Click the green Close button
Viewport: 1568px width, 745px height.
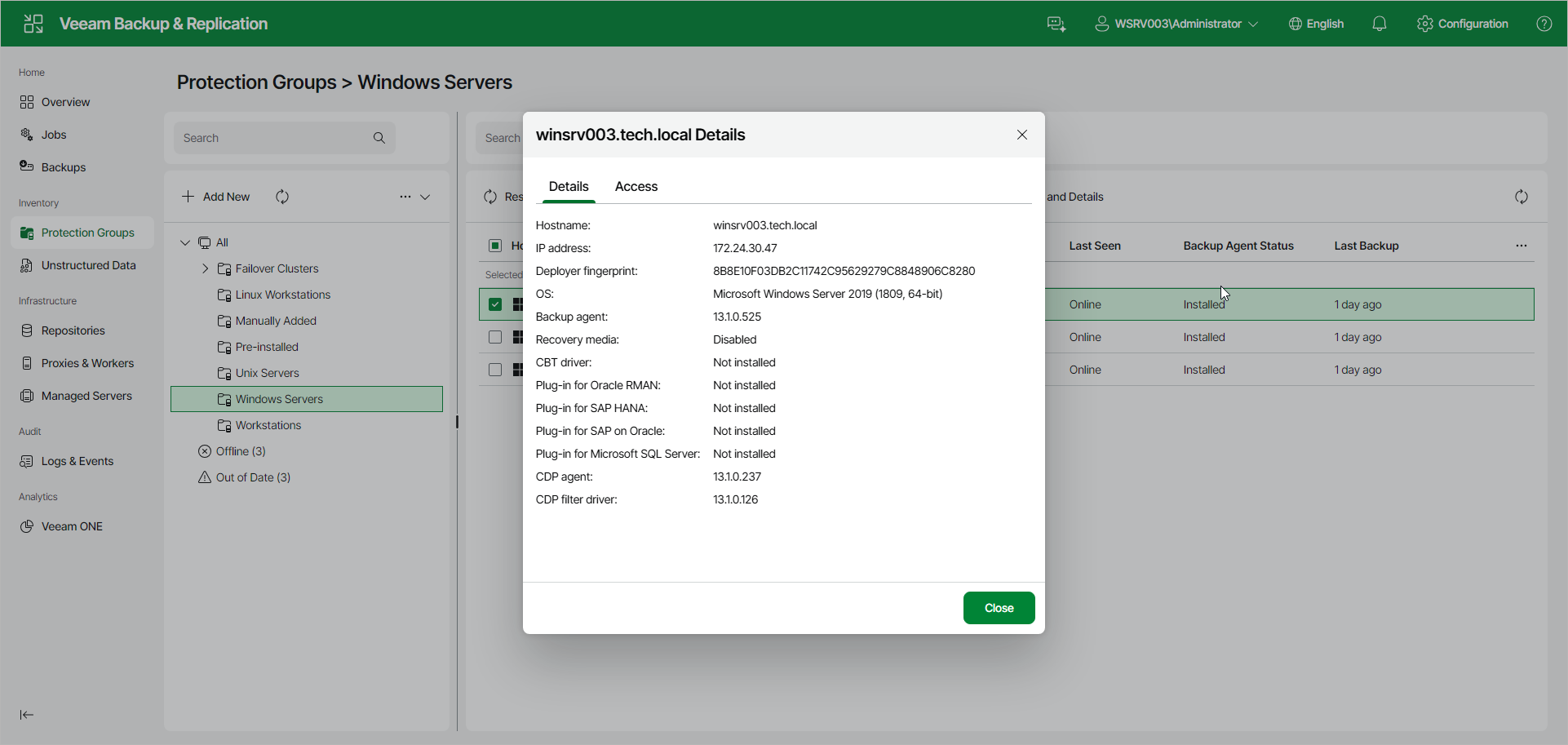999,608
